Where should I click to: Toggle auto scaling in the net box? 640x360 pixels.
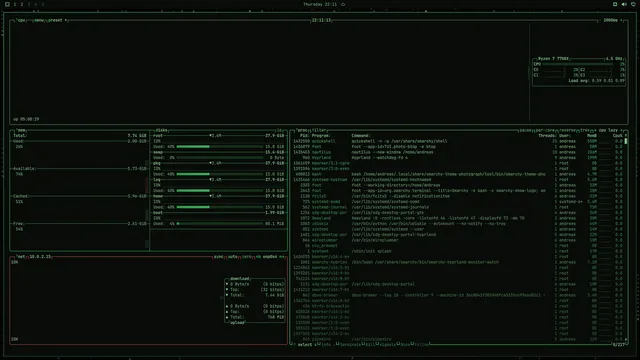[x=233, y=257]
